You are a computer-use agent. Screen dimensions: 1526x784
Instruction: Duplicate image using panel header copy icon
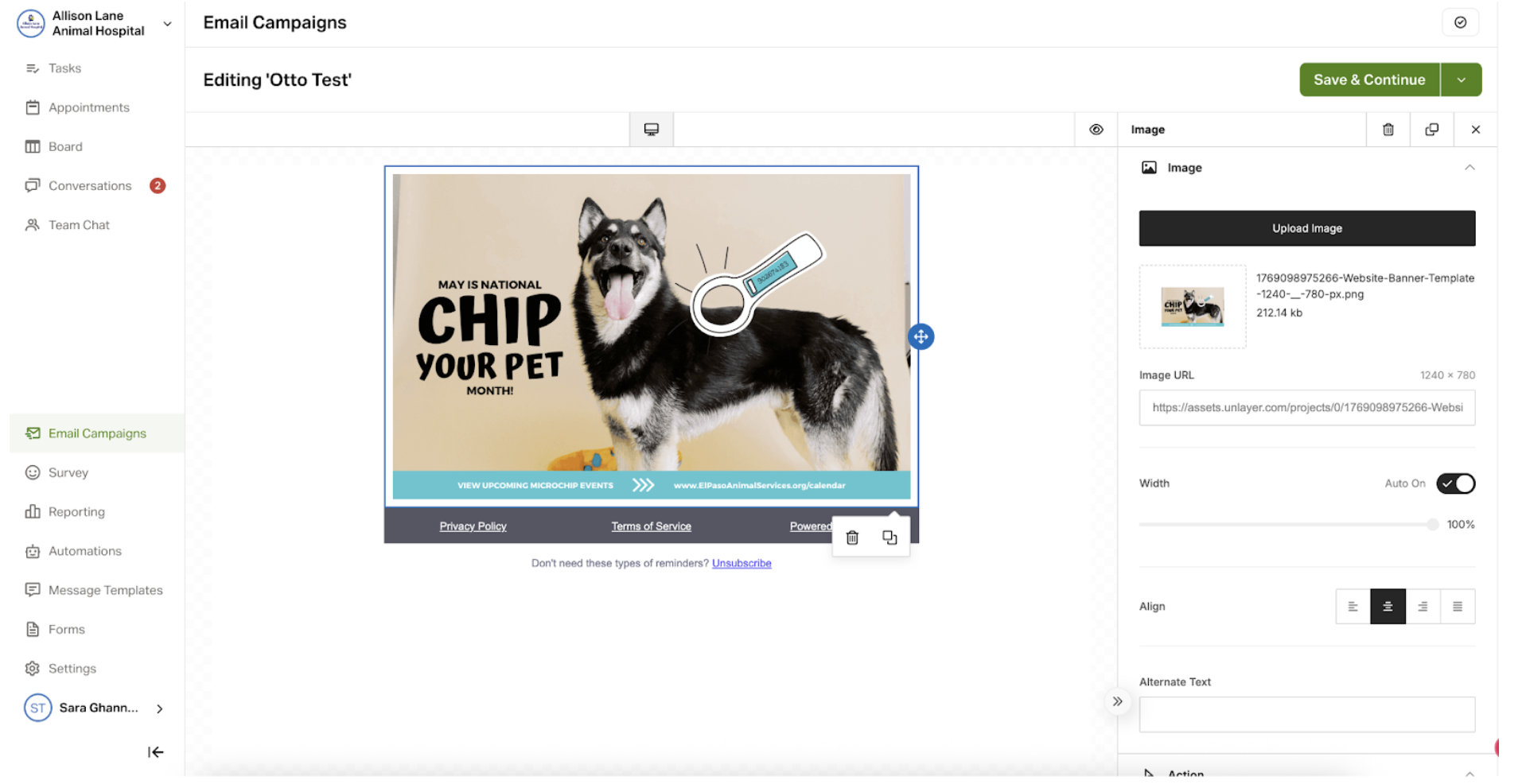1431,130
